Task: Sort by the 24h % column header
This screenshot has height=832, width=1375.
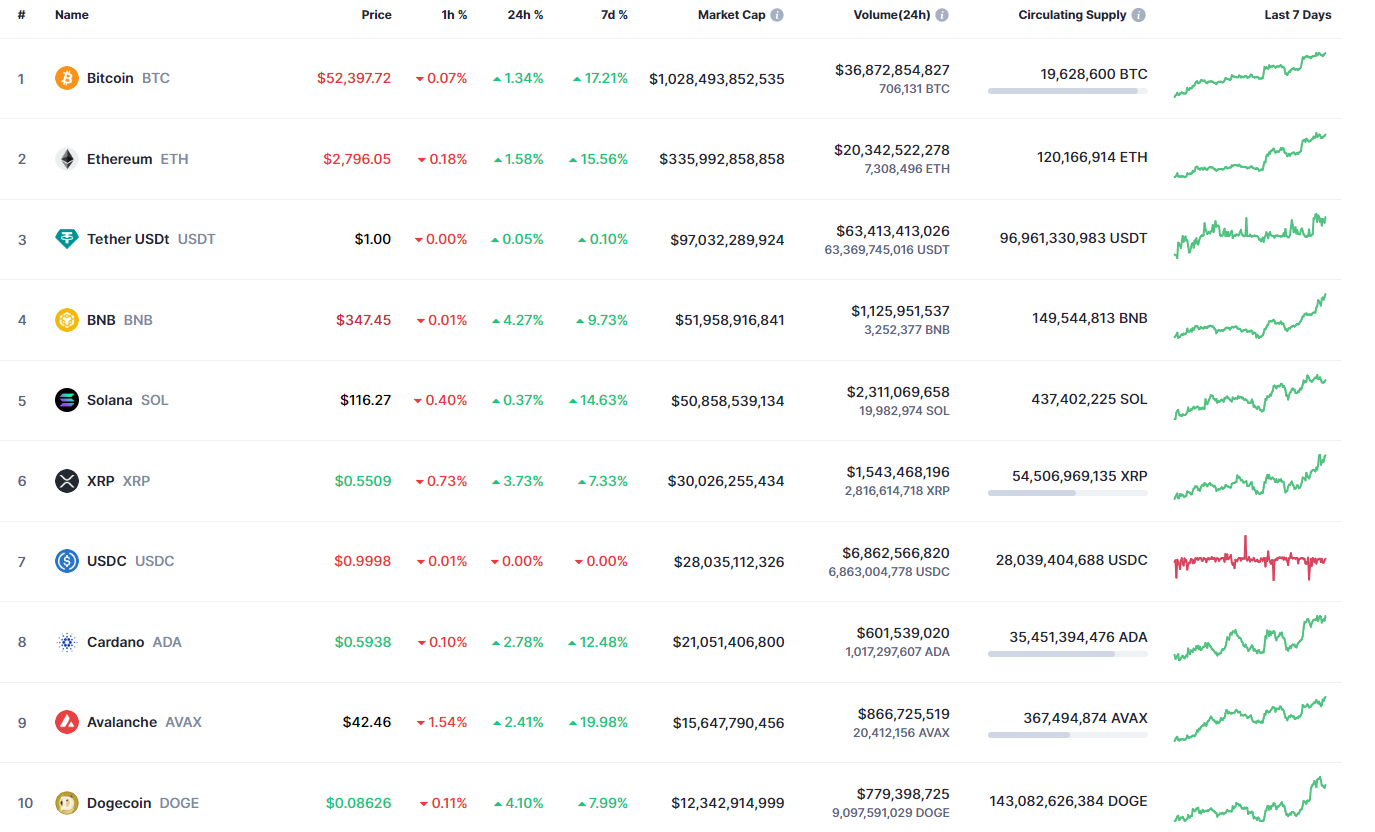Action: click(525, 15)
